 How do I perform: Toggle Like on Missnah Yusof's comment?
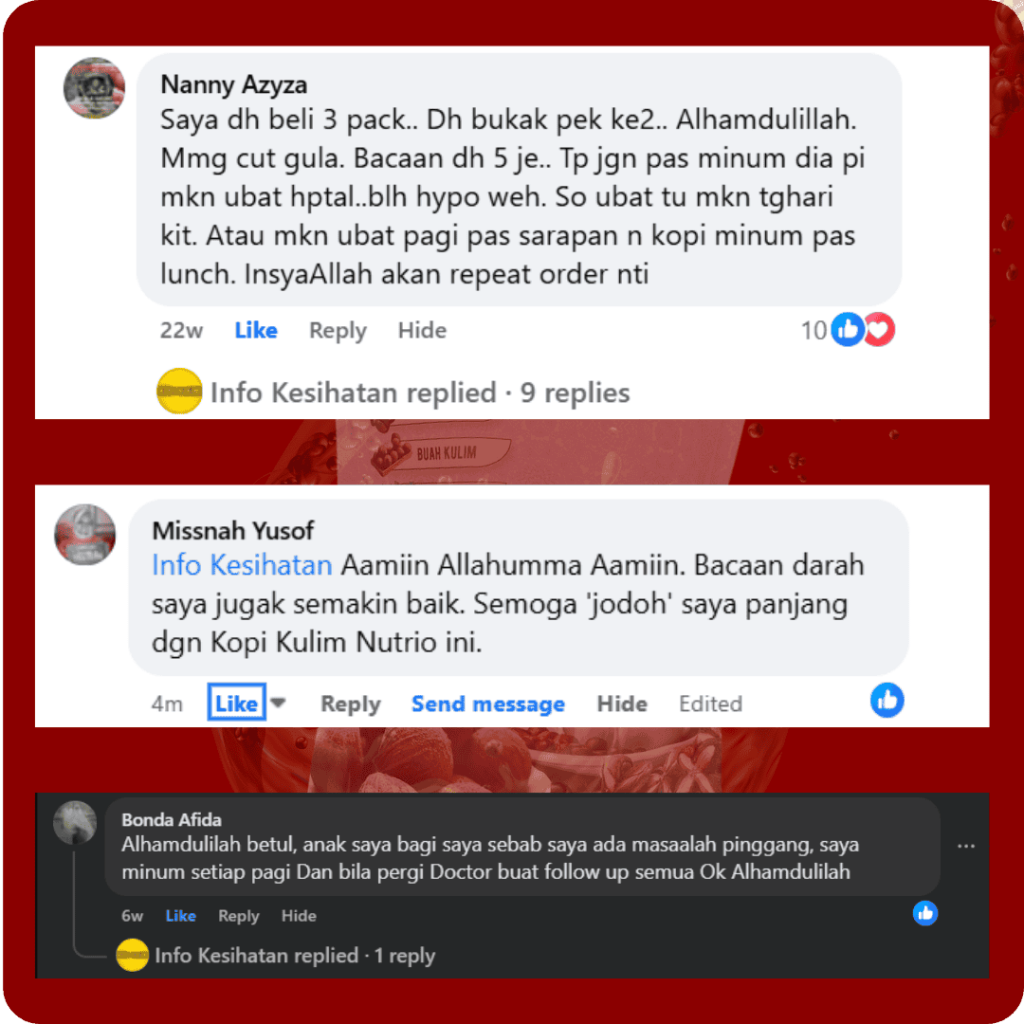pos(236,703)
